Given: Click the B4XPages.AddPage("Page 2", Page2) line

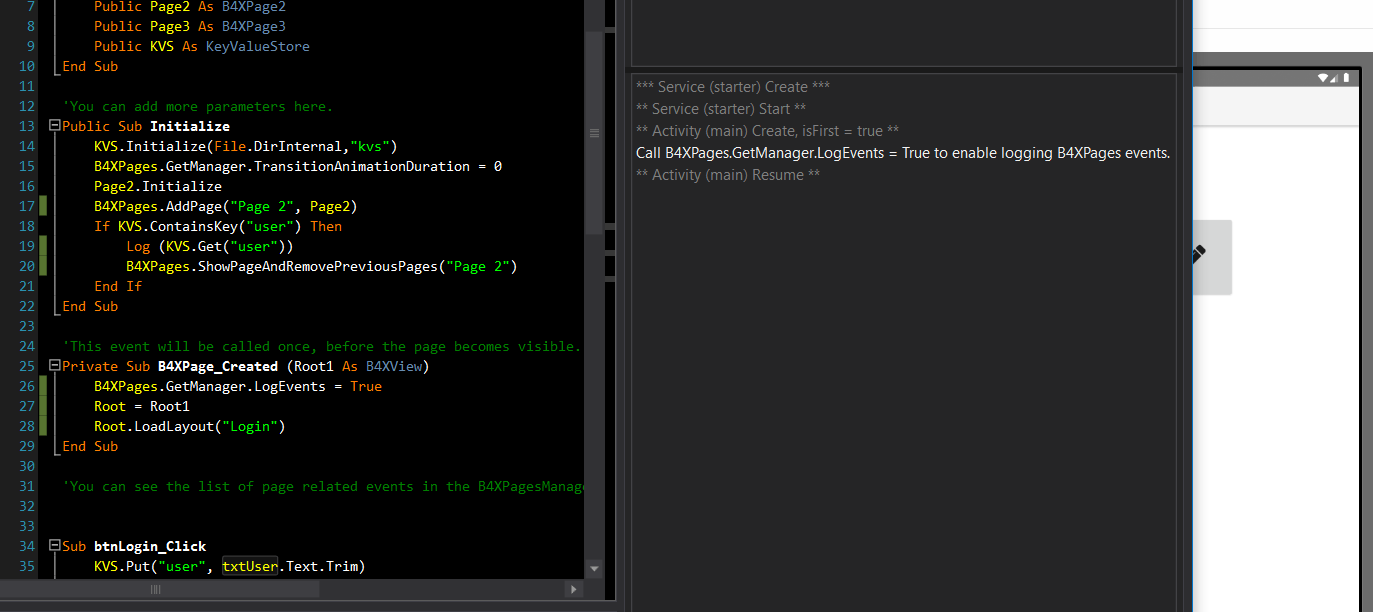Looking at the screenshot, I should point(226,206).
